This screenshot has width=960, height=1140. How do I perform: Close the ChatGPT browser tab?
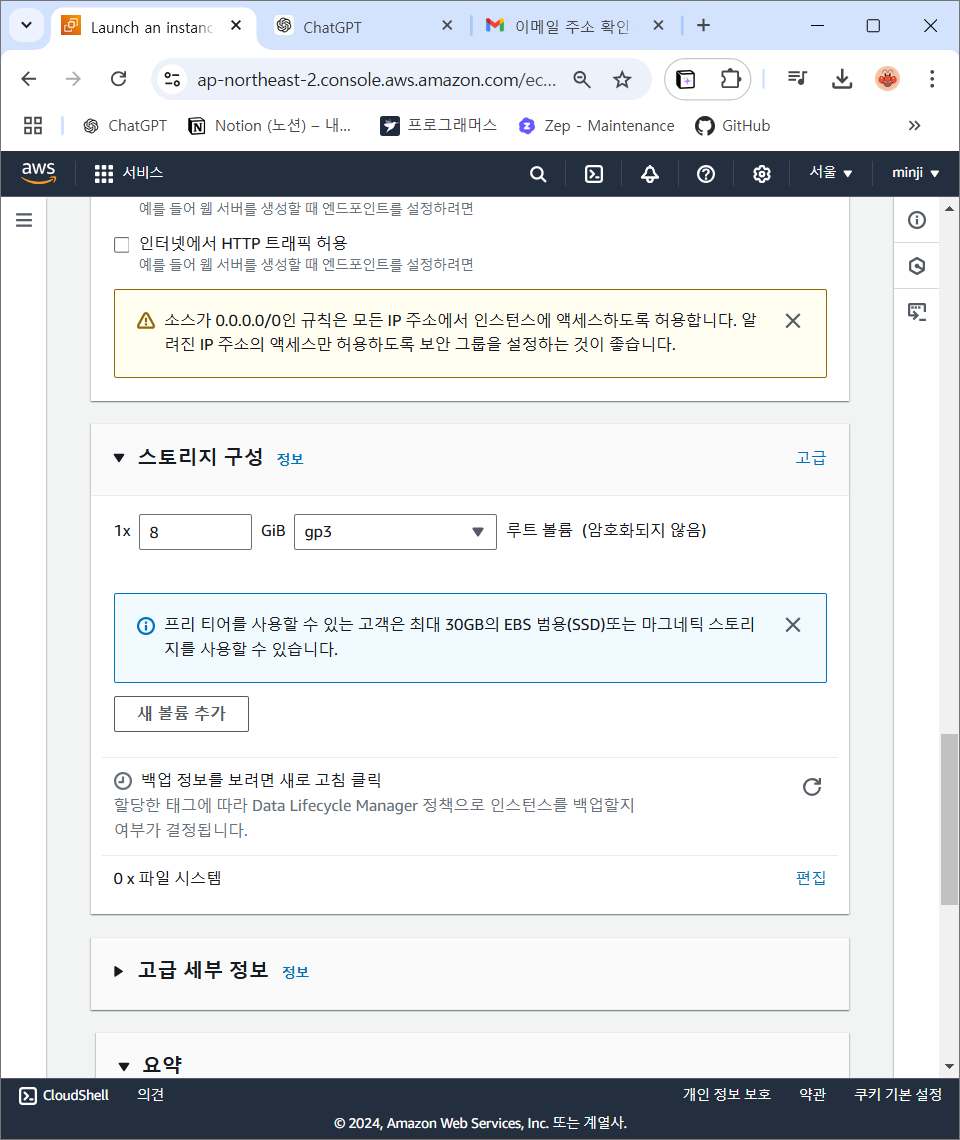(447, 25)
